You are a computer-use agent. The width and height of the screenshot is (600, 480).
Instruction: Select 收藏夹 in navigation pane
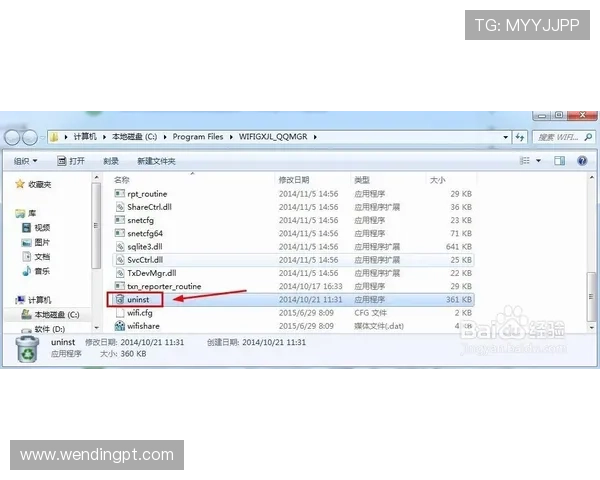click(33, 184)
